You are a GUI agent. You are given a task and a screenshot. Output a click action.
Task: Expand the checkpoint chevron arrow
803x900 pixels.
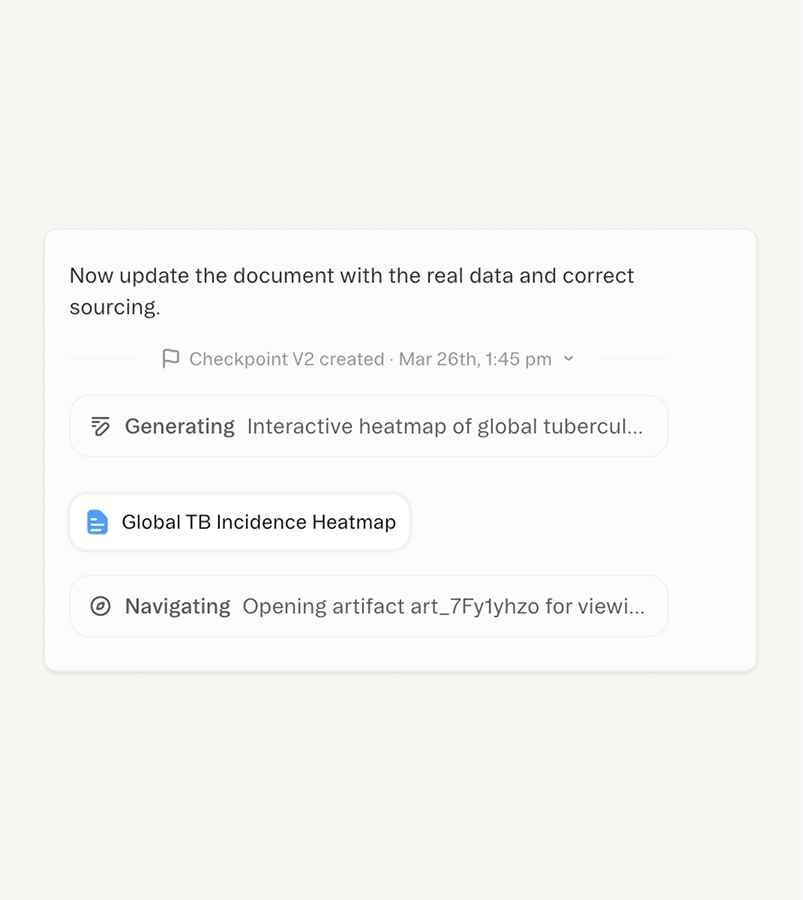click(x=568, y=359)
